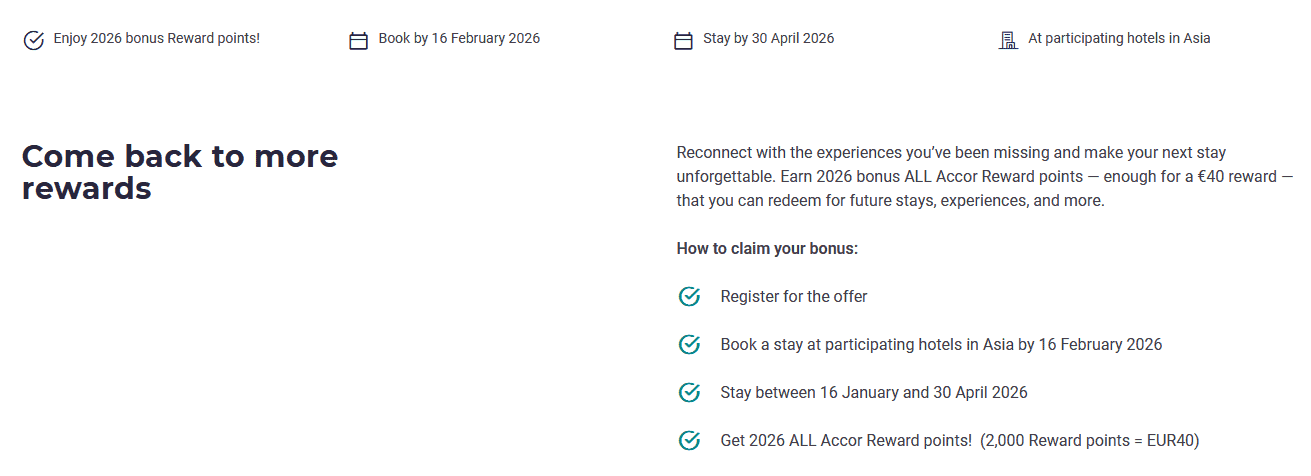Click the checkmark next to Book a stay
Screen dimensions: 1311x476
(689, 344)
